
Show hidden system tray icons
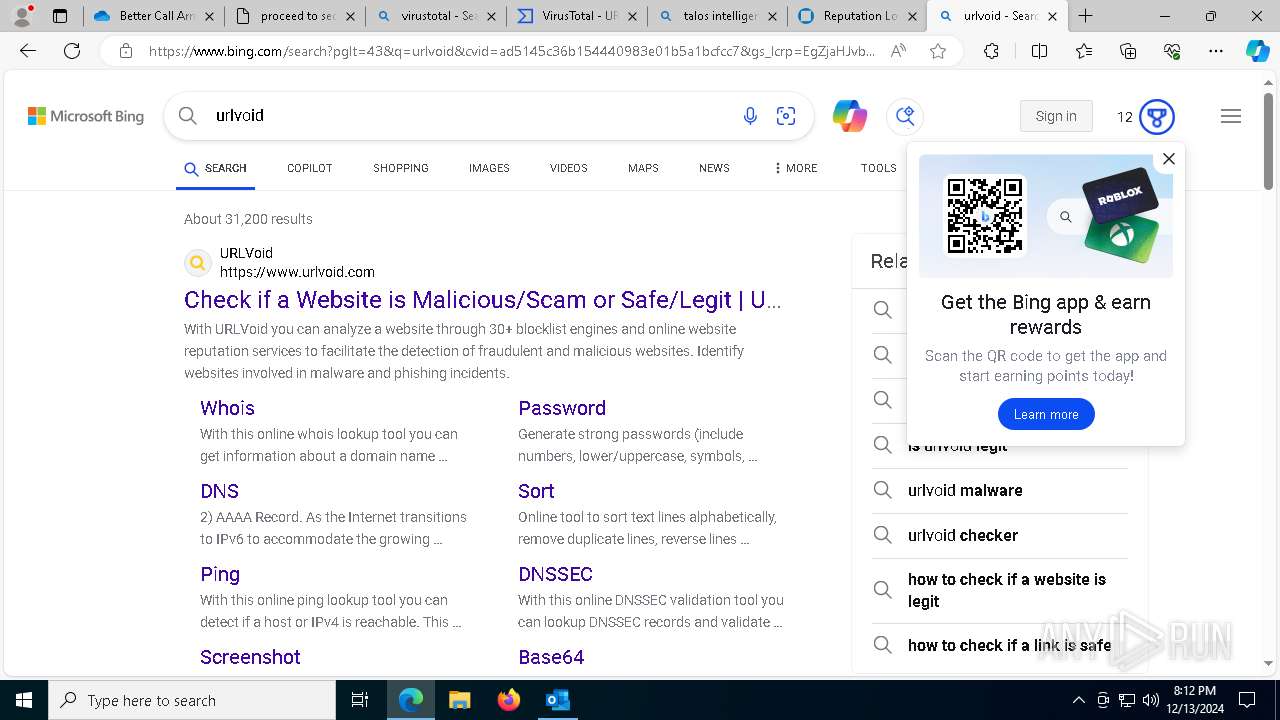(x=1078, y=700)
